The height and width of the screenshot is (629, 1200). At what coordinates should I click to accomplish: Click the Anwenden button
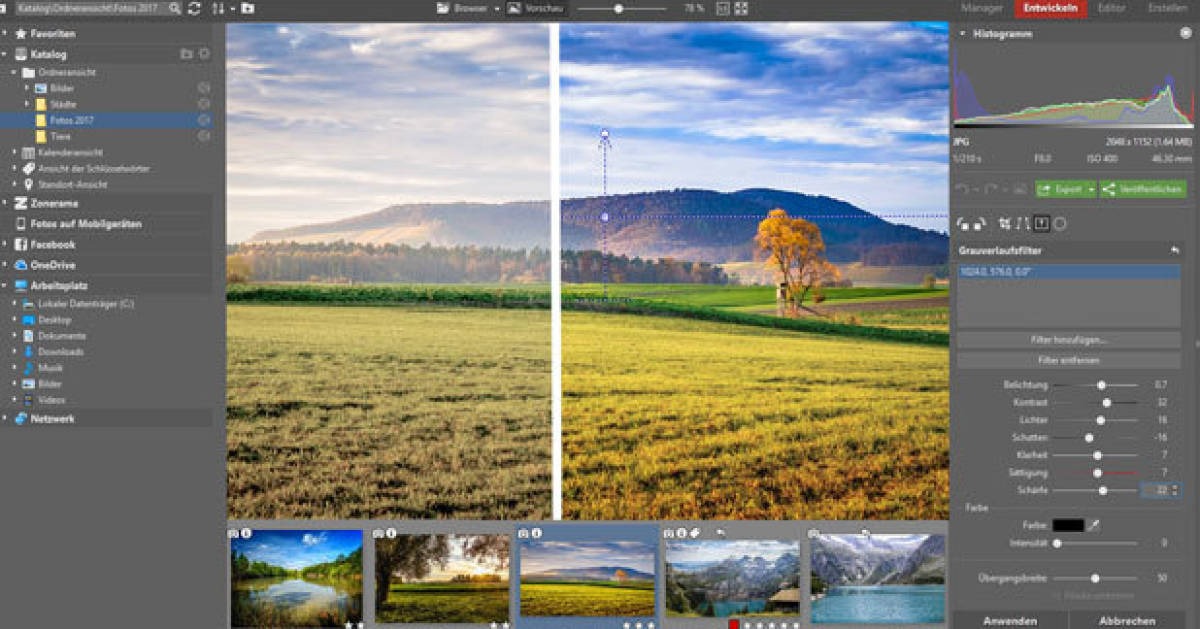pyautogui.click(x=1013, y=618)
